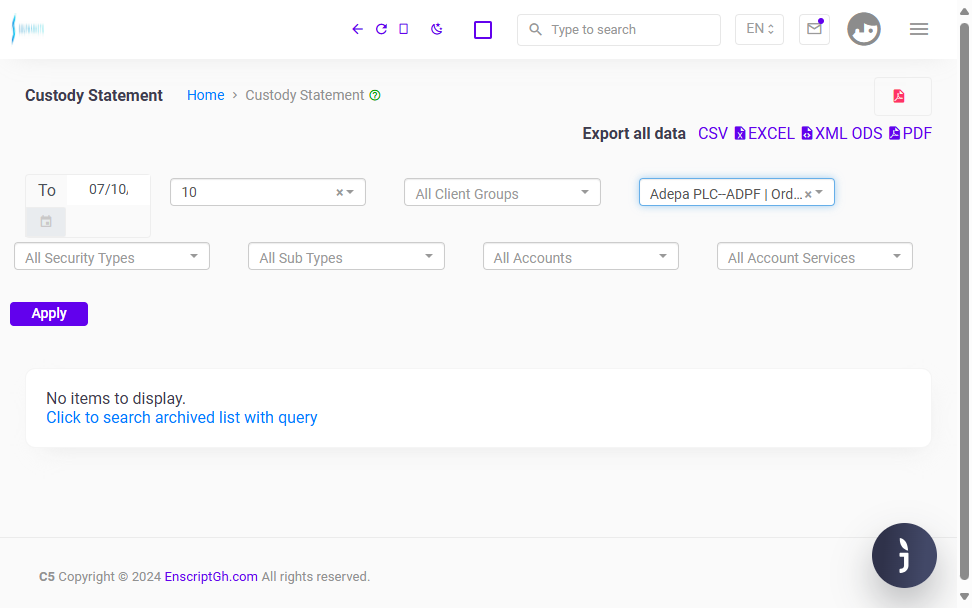Go to Home breadcrumb link
Image resolution: width=972 pixels, height=608 pixels.
pos(206,95)
